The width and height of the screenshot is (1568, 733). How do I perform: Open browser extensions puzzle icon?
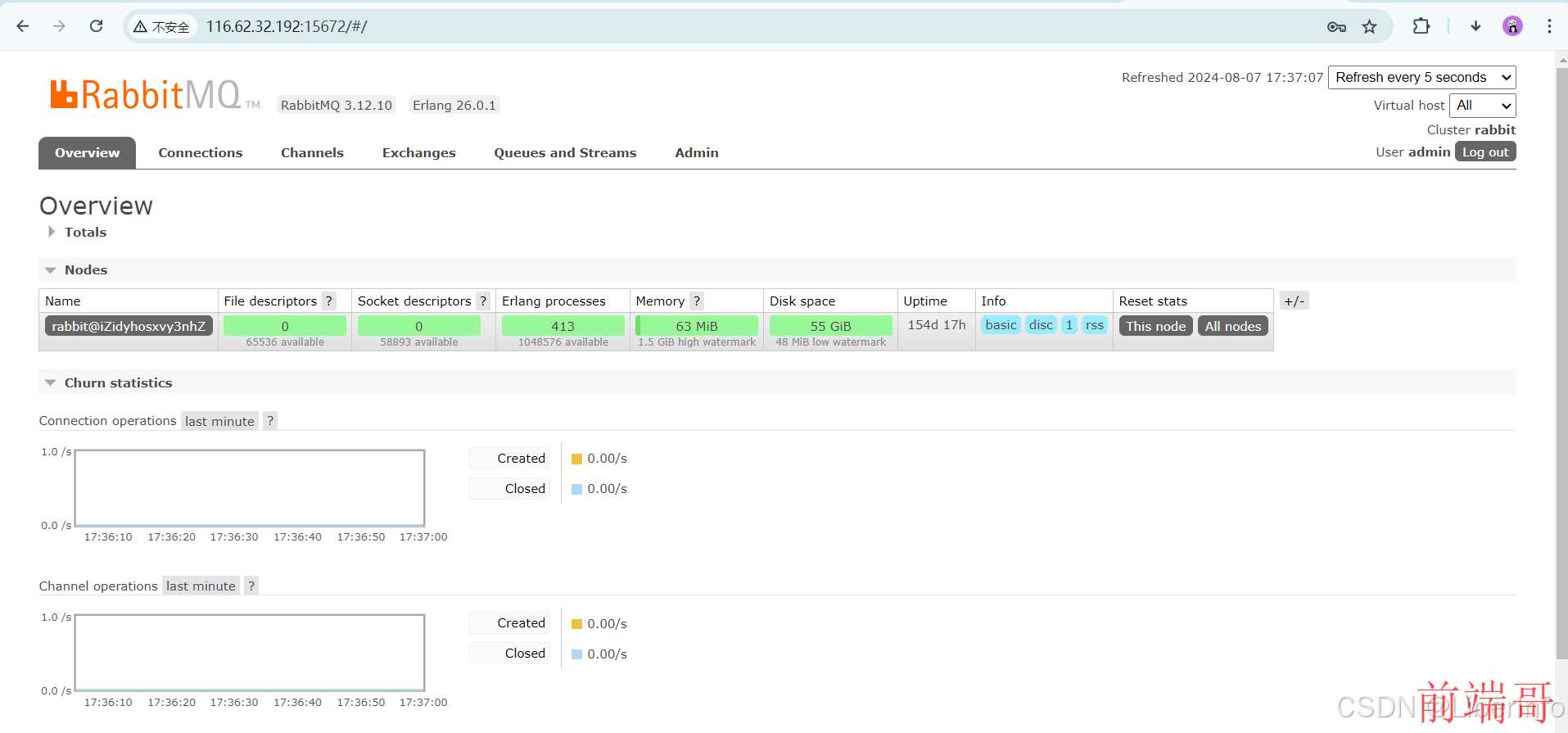pyautogui.click(x=1421, y=26)
